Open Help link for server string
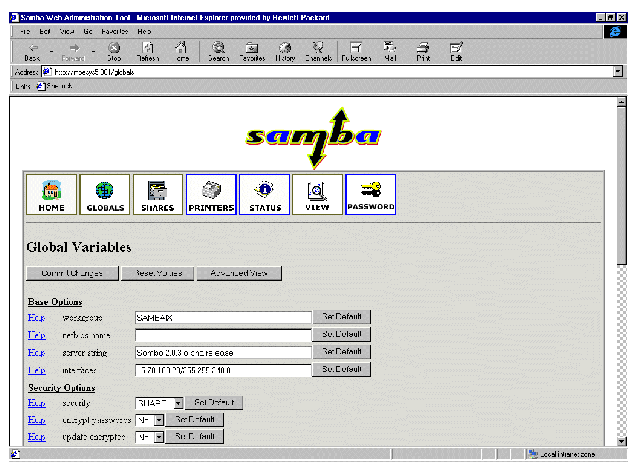 tap(37, 352)
